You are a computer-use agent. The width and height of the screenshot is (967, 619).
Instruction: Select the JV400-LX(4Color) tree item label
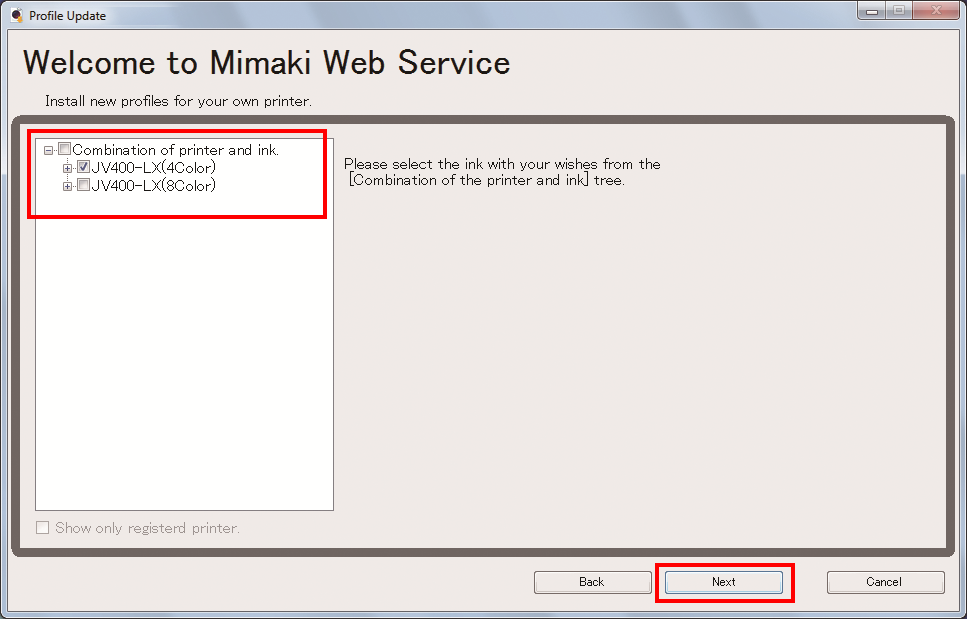tap(153, 167)
